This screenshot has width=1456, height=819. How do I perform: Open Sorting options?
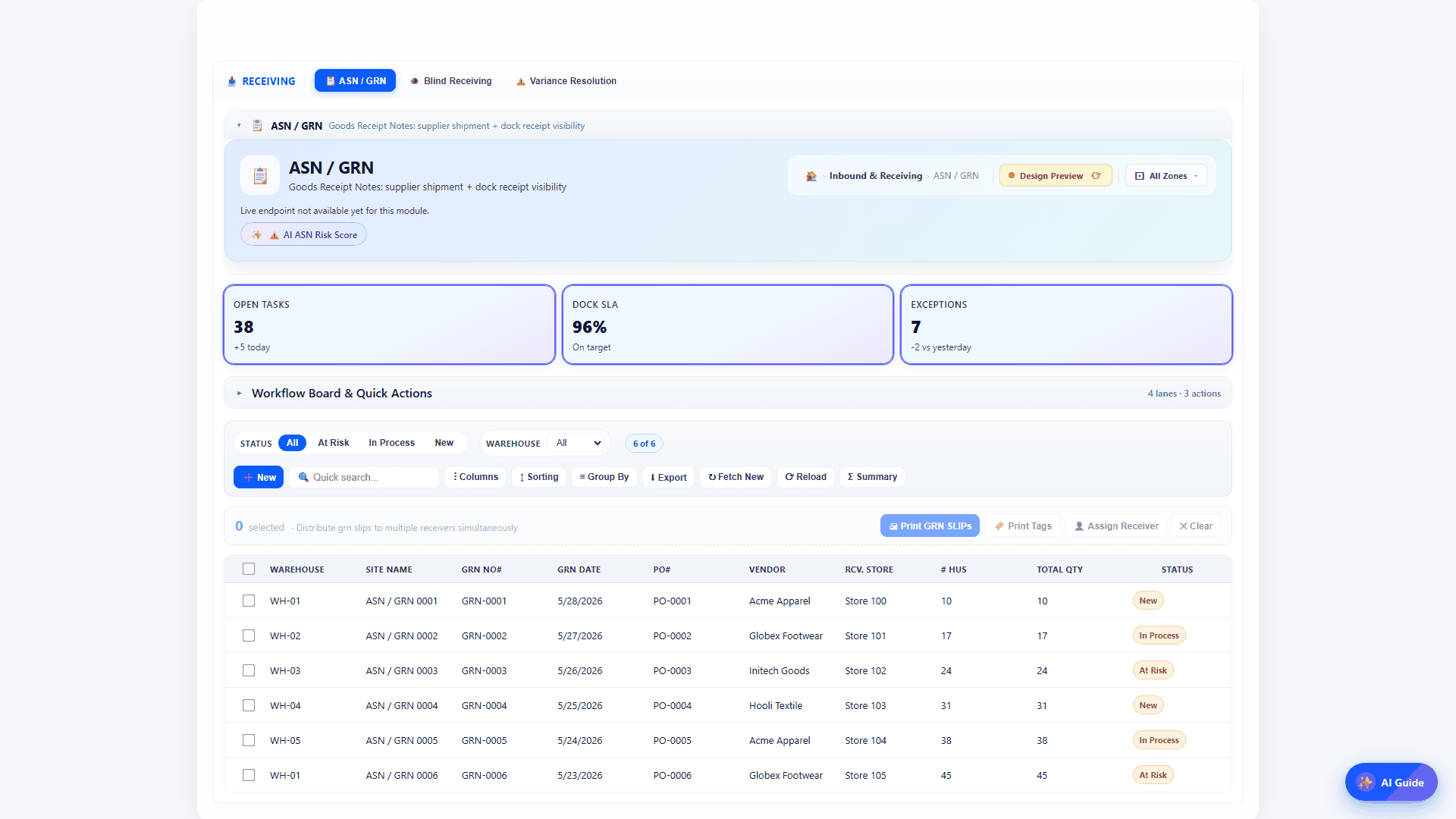tap(539, 477)
